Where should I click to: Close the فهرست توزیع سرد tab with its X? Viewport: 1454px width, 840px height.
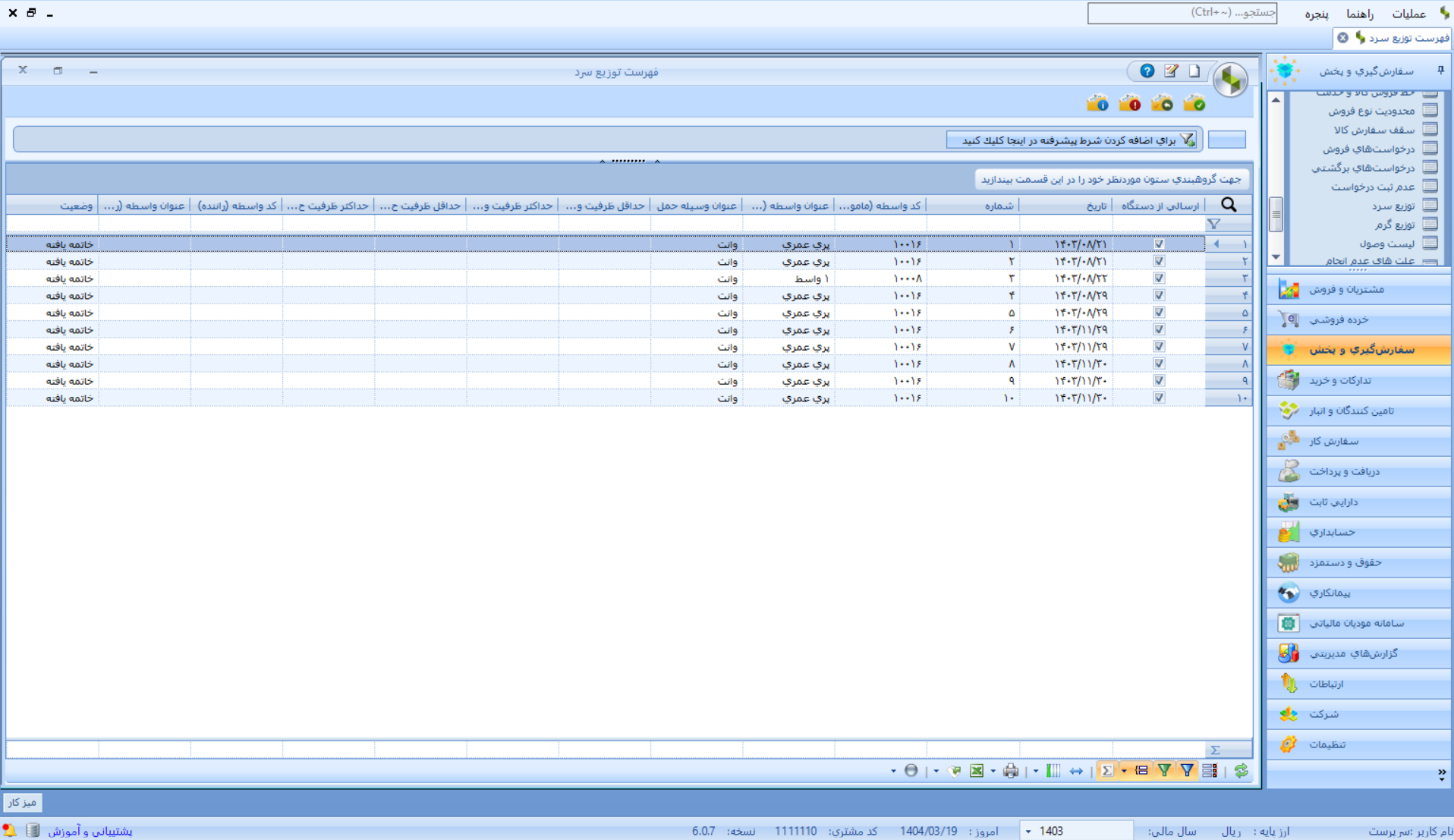click(x=1342, y=38)
